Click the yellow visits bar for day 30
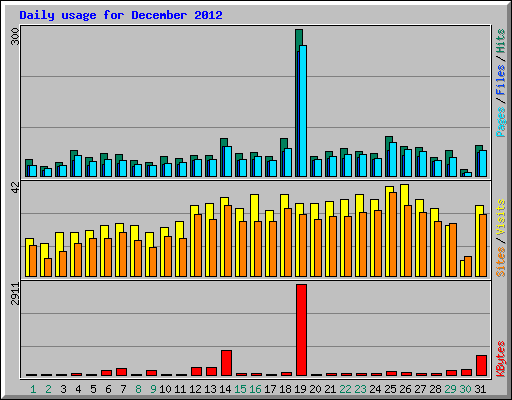The image size is (512, 400). point(462,268)
